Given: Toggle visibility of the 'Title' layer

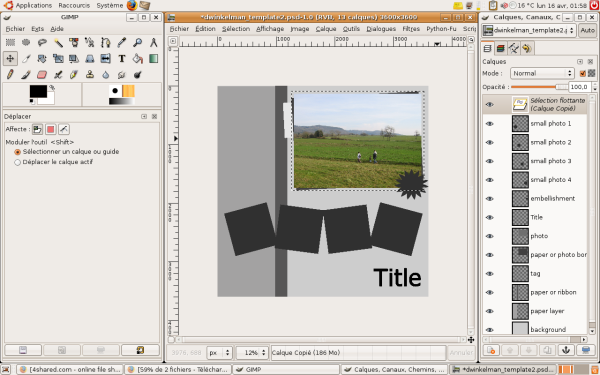Looking at the screenshot, I should (489, 217).
